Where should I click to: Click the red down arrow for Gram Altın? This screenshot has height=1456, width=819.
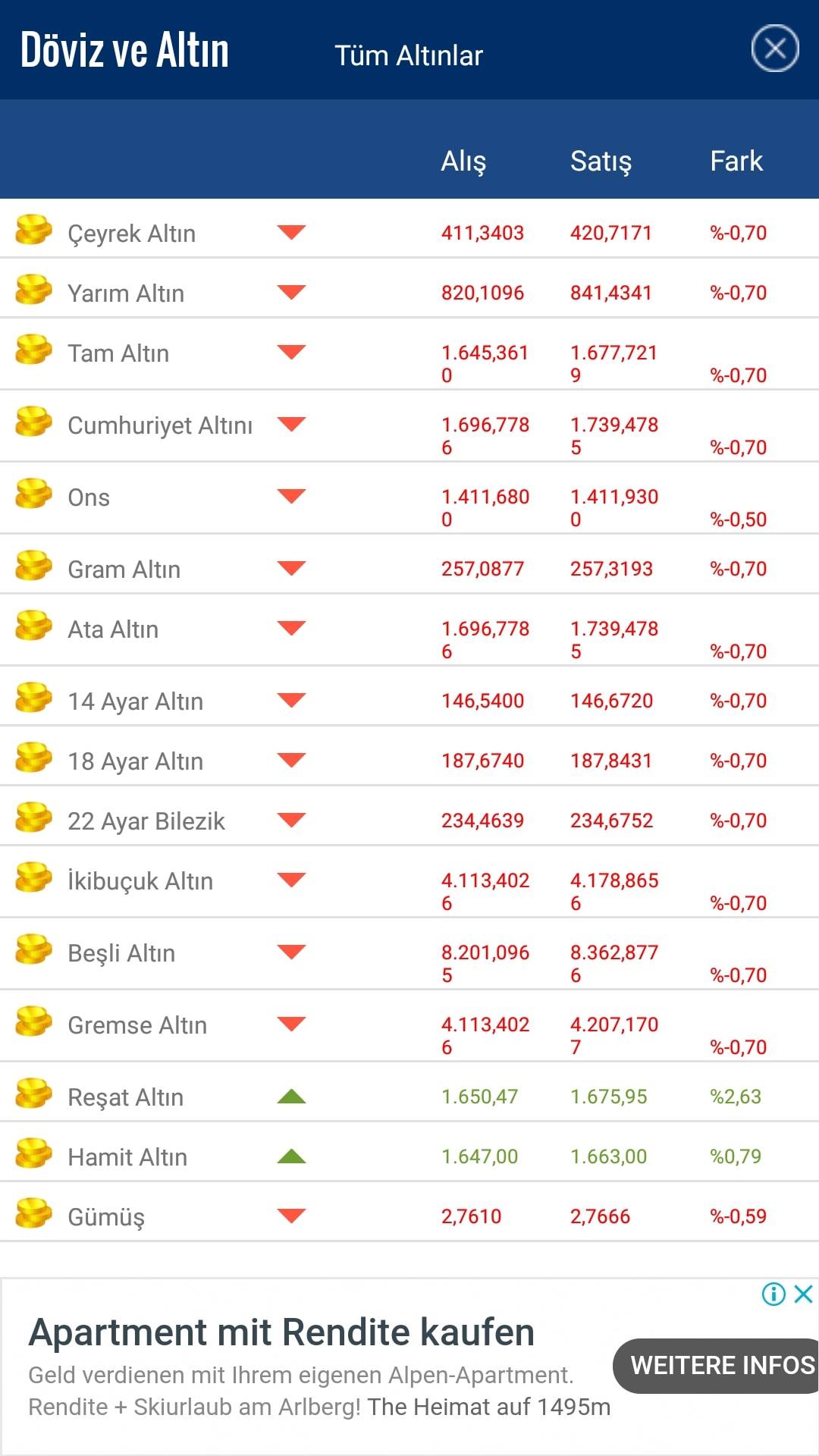pyautogui.click(x=291, y=567)
